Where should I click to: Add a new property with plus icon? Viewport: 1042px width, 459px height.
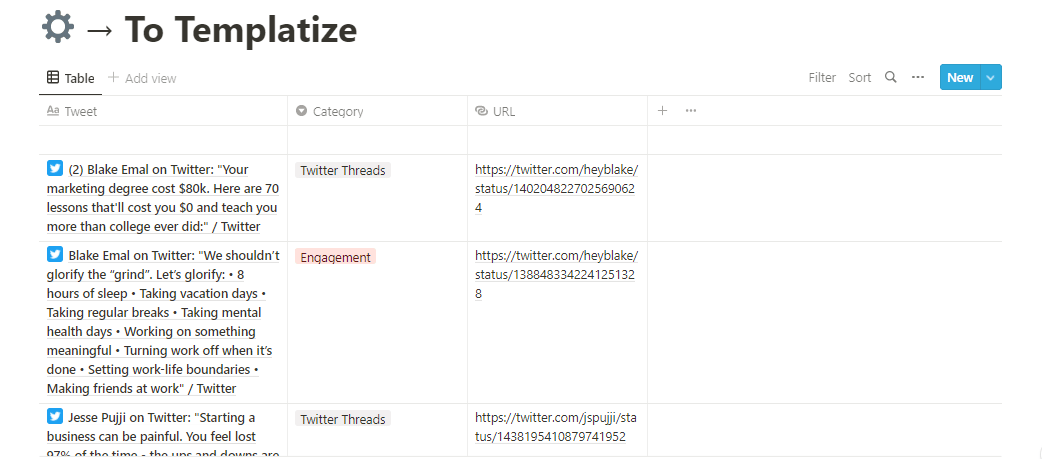[662, 111]
